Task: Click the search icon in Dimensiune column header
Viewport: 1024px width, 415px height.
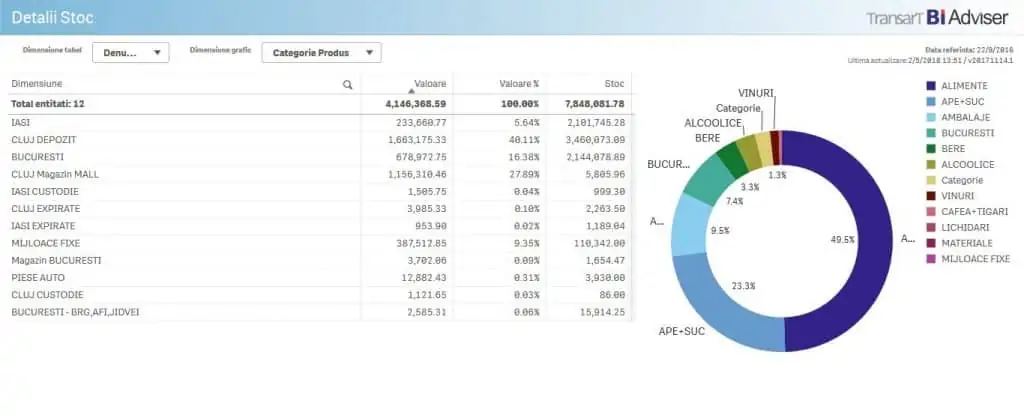Action: (x=348, y=85)
